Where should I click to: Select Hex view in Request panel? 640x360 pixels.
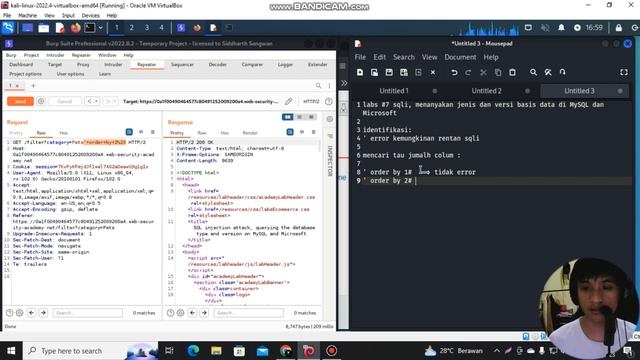63,133
